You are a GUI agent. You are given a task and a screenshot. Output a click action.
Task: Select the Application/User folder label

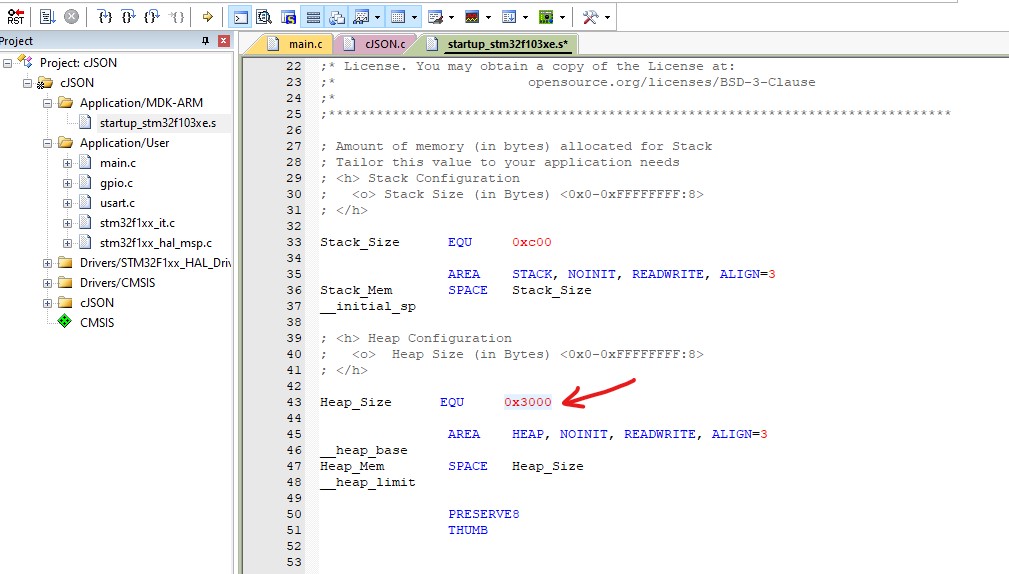click(124, 143)
